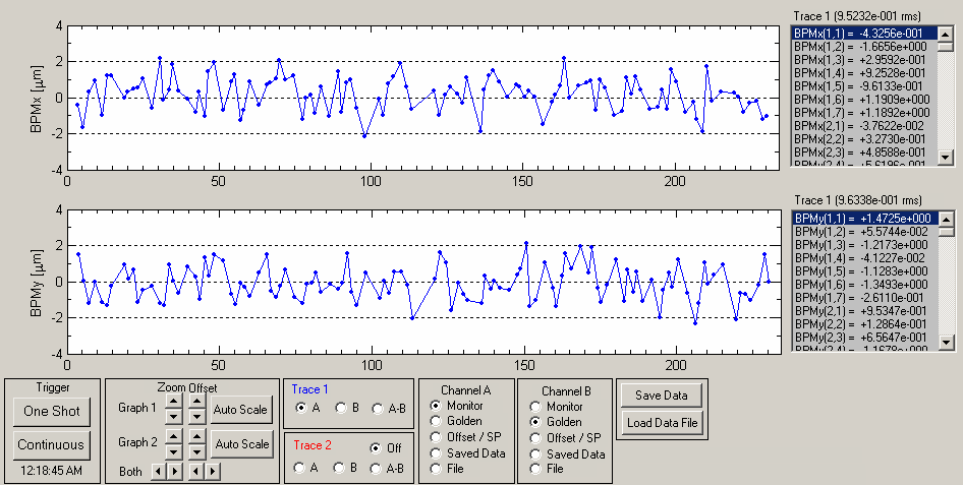Click Graph 1 zoom up arrow
This screenshot has height=485, width=963.
coord(175,402)
